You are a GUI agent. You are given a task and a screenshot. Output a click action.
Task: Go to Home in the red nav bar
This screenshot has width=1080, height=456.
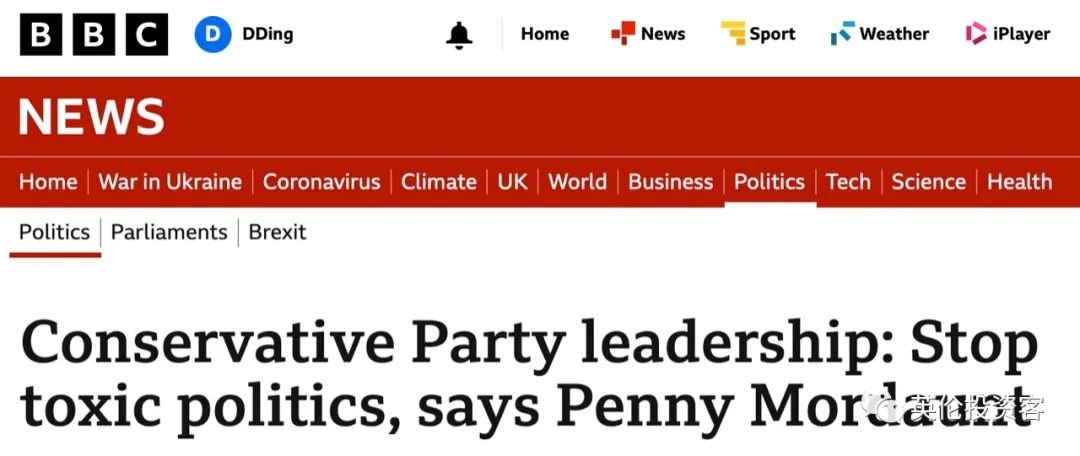click(x=48, y=182)
